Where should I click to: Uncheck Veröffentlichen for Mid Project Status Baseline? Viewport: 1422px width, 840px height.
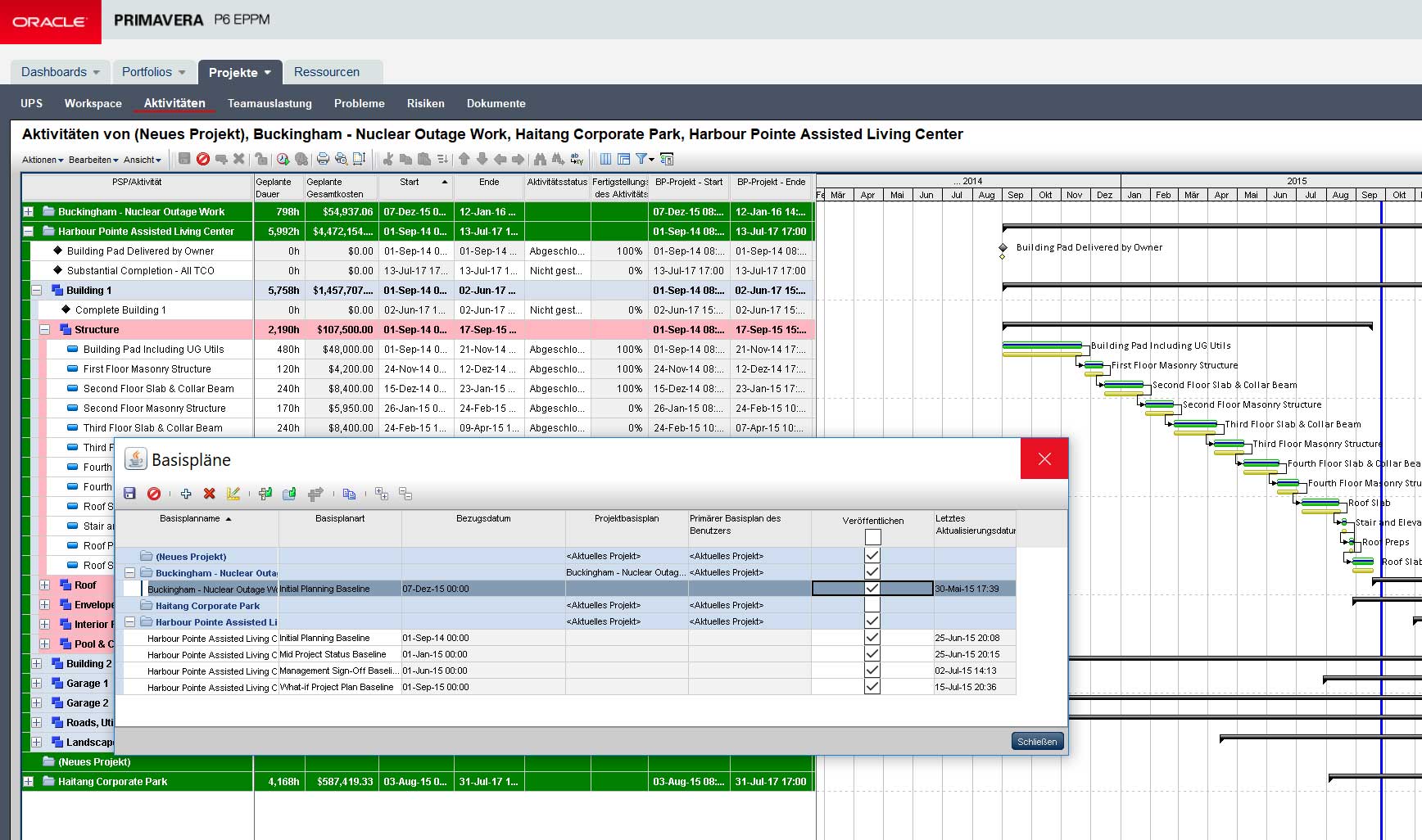click(872, 654)
